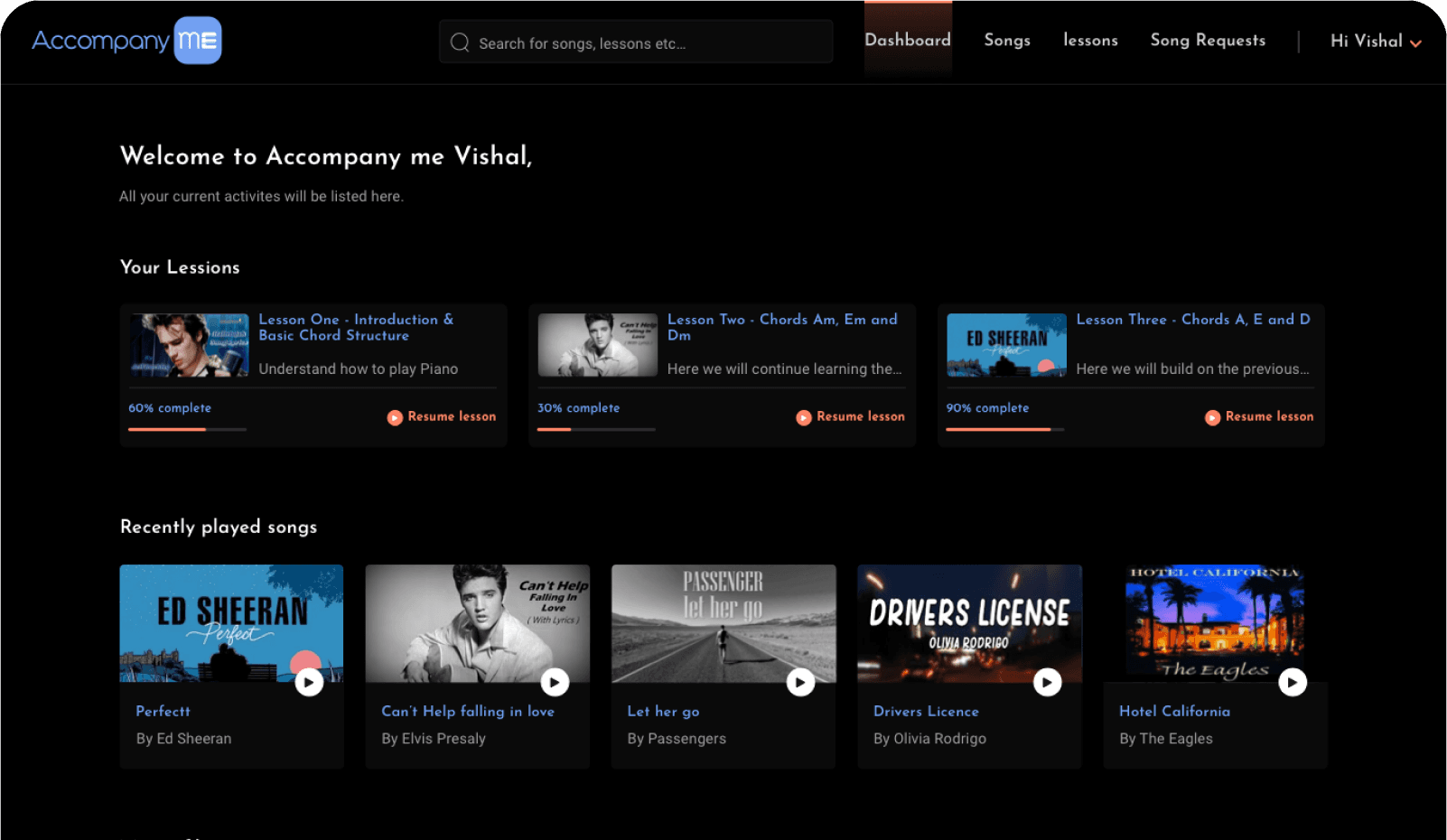This screenshot has height=840, width=1447.
Task: Expand the Hi Vishal user menu chevron
Action: click(1415, 43)
